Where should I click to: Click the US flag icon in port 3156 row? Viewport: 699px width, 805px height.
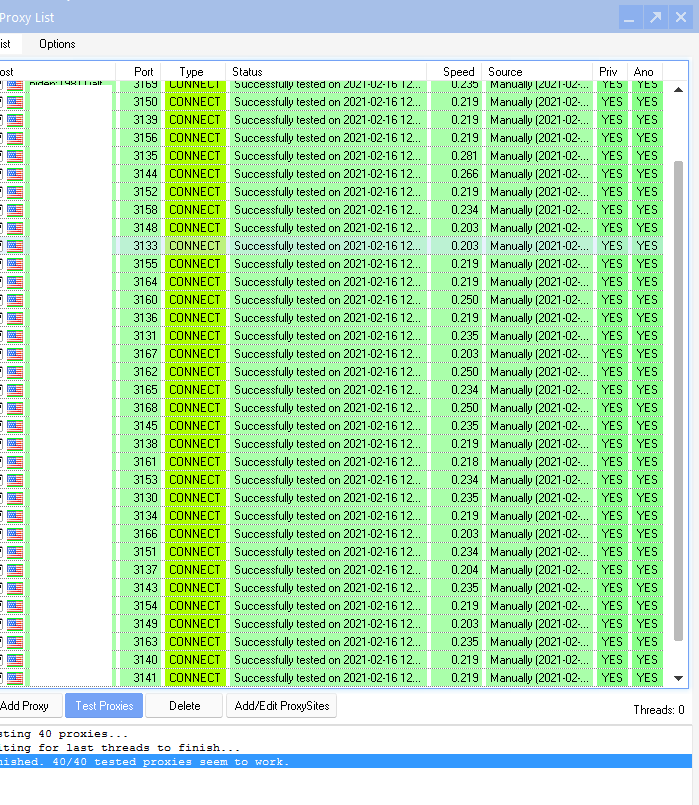(15, 138)
